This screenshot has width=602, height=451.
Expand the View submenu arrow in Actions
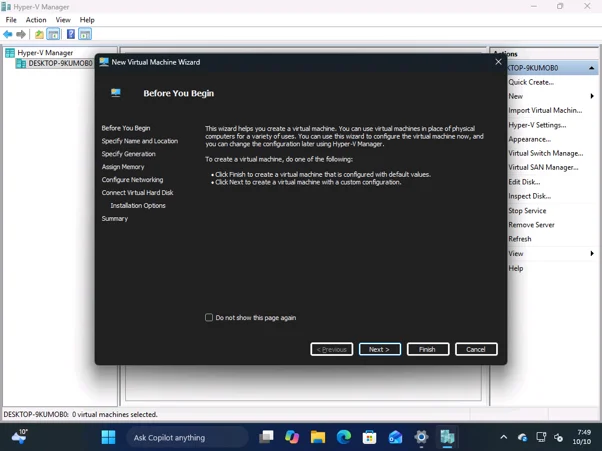tap(592, 253)
